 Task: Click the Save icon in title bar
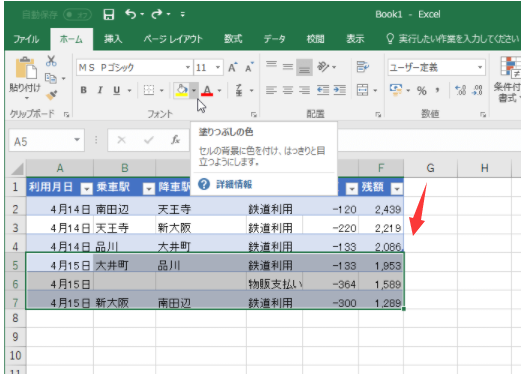click(109, 14)
